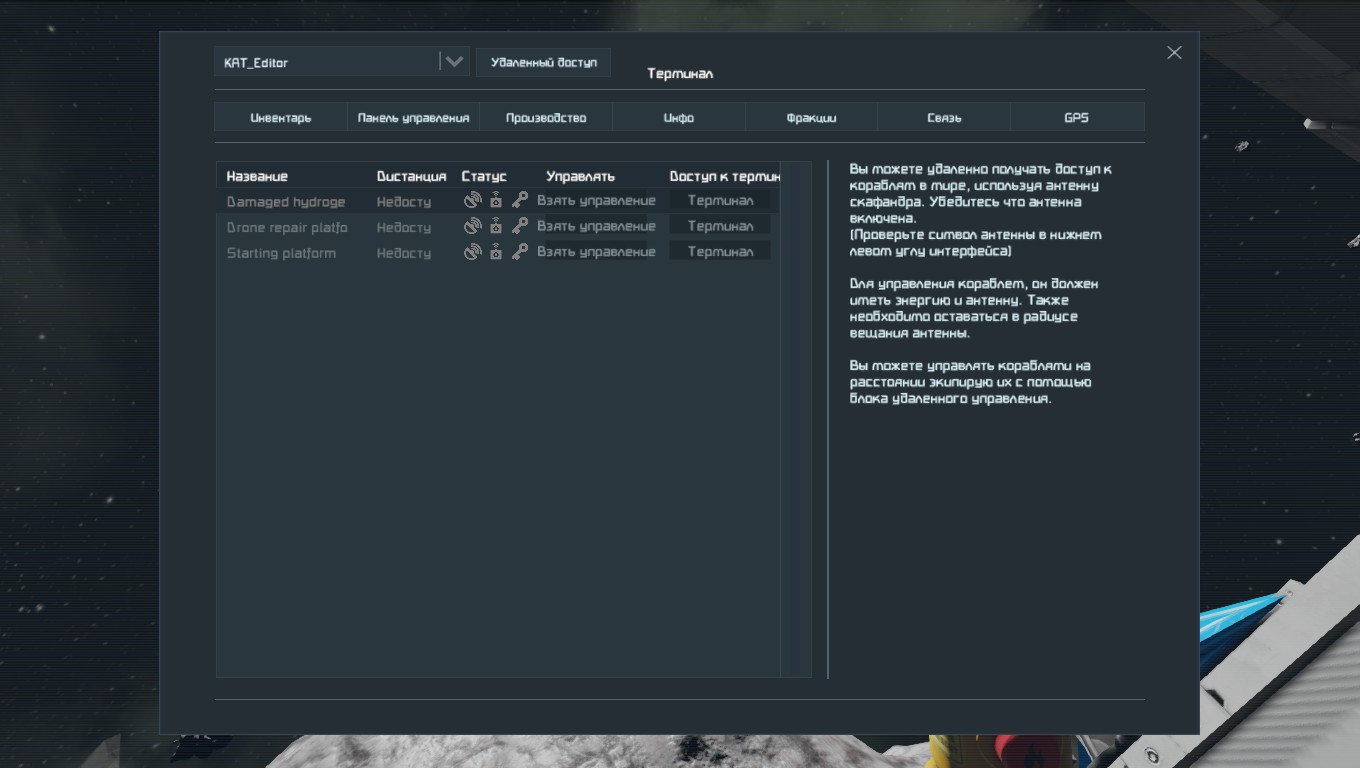1360x768 pixels.
Task: Click key icon in Damaged hydrogen row
Action: pyautogui.click(x=520, y=200)
